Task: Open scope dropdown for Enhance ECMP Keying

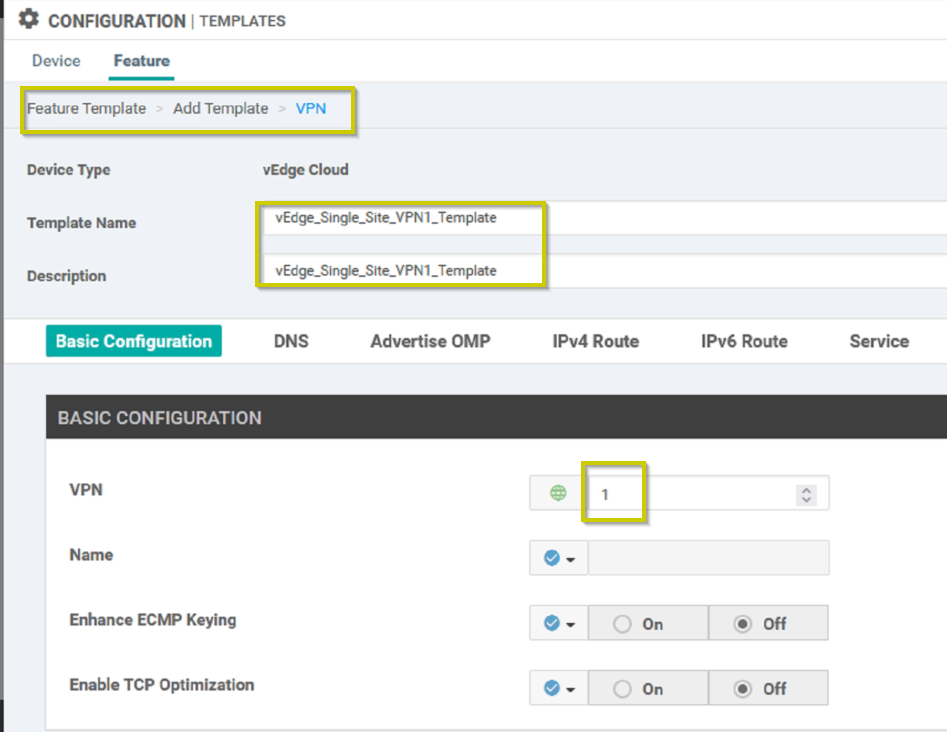Action: pos(559,623)
